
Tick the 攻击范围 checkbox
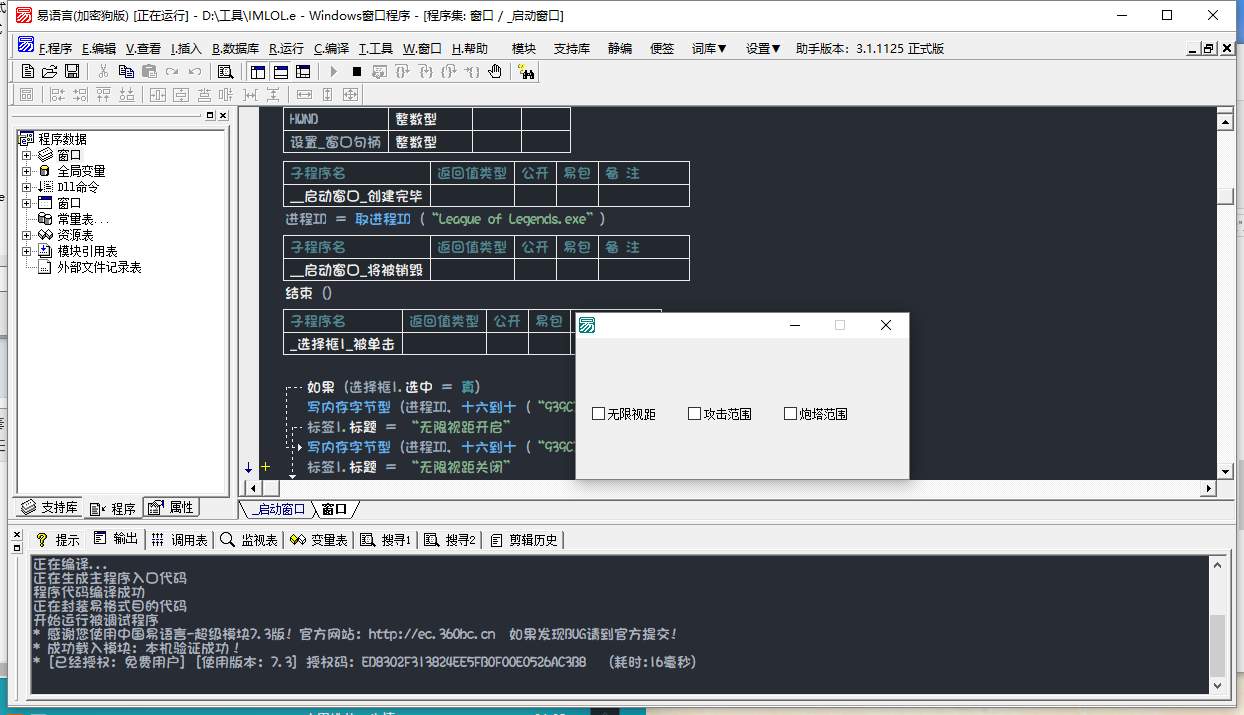click(694, 414)
